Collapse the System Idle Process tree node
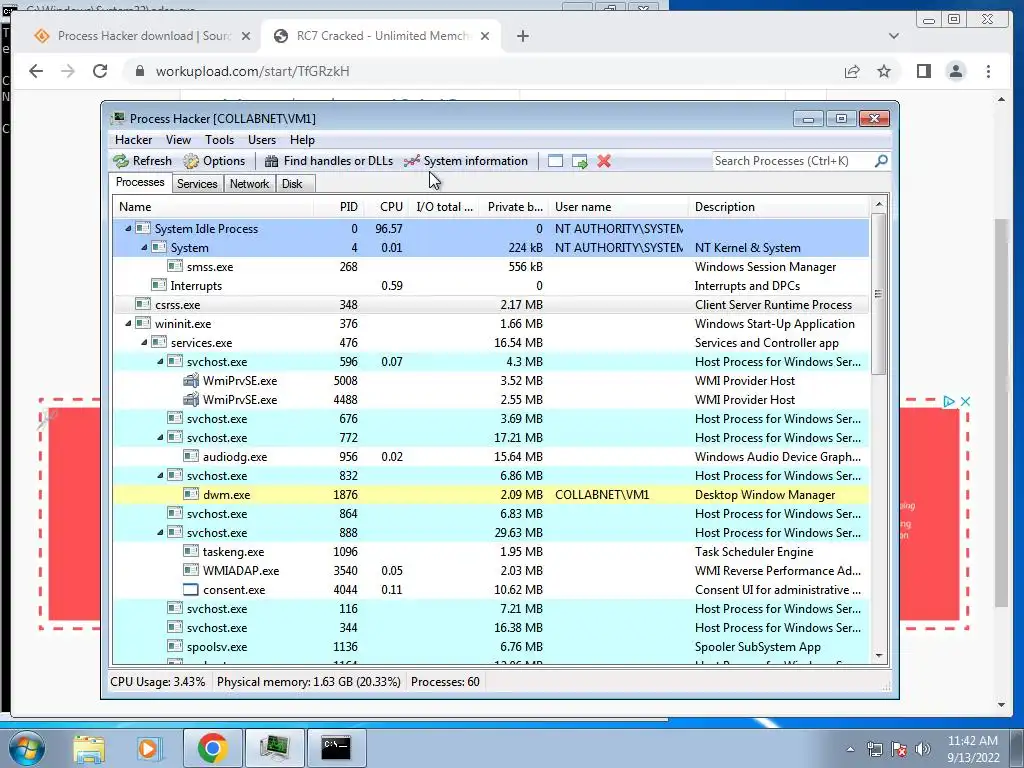This screenshot has width=1024, height=768. (128, 229)
